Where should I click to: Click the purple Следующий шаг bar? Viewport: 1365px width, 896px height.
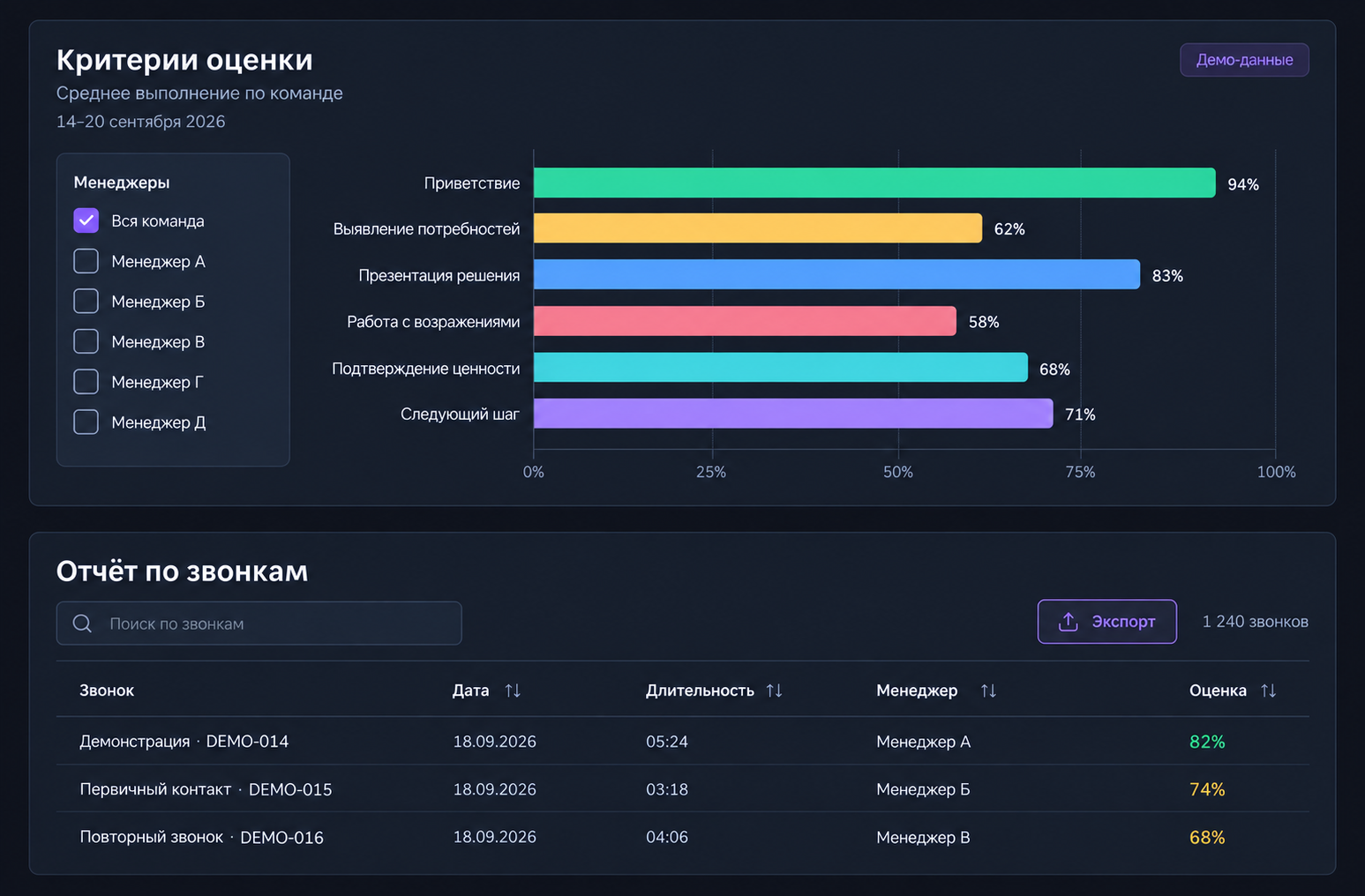click(x=793, y=414)
